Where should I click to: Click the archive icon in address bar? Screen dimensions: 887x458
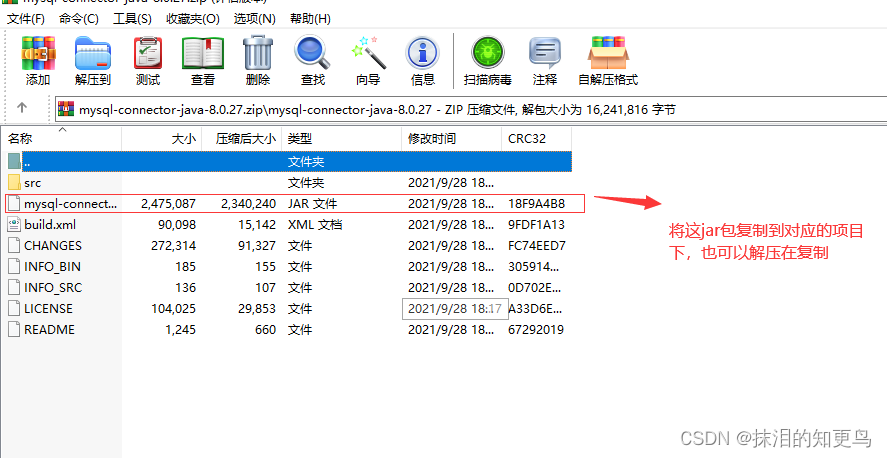(x=66, y=109)
